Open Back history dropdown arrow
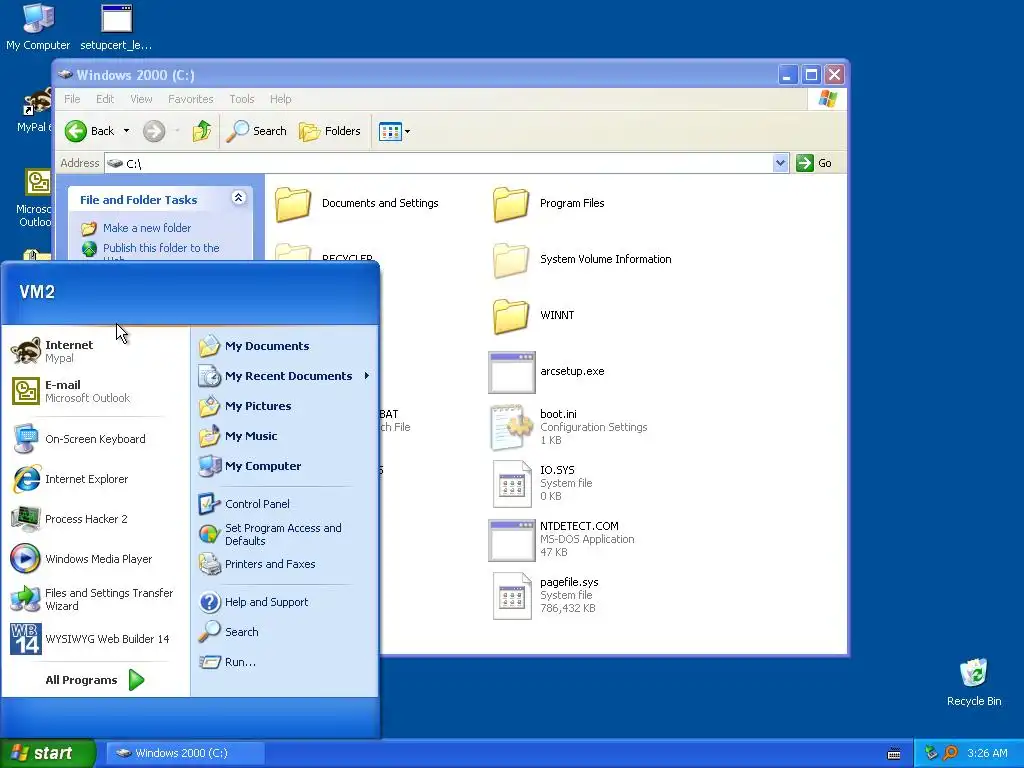The image size is (1024, 768). click(x=126, y=131)
